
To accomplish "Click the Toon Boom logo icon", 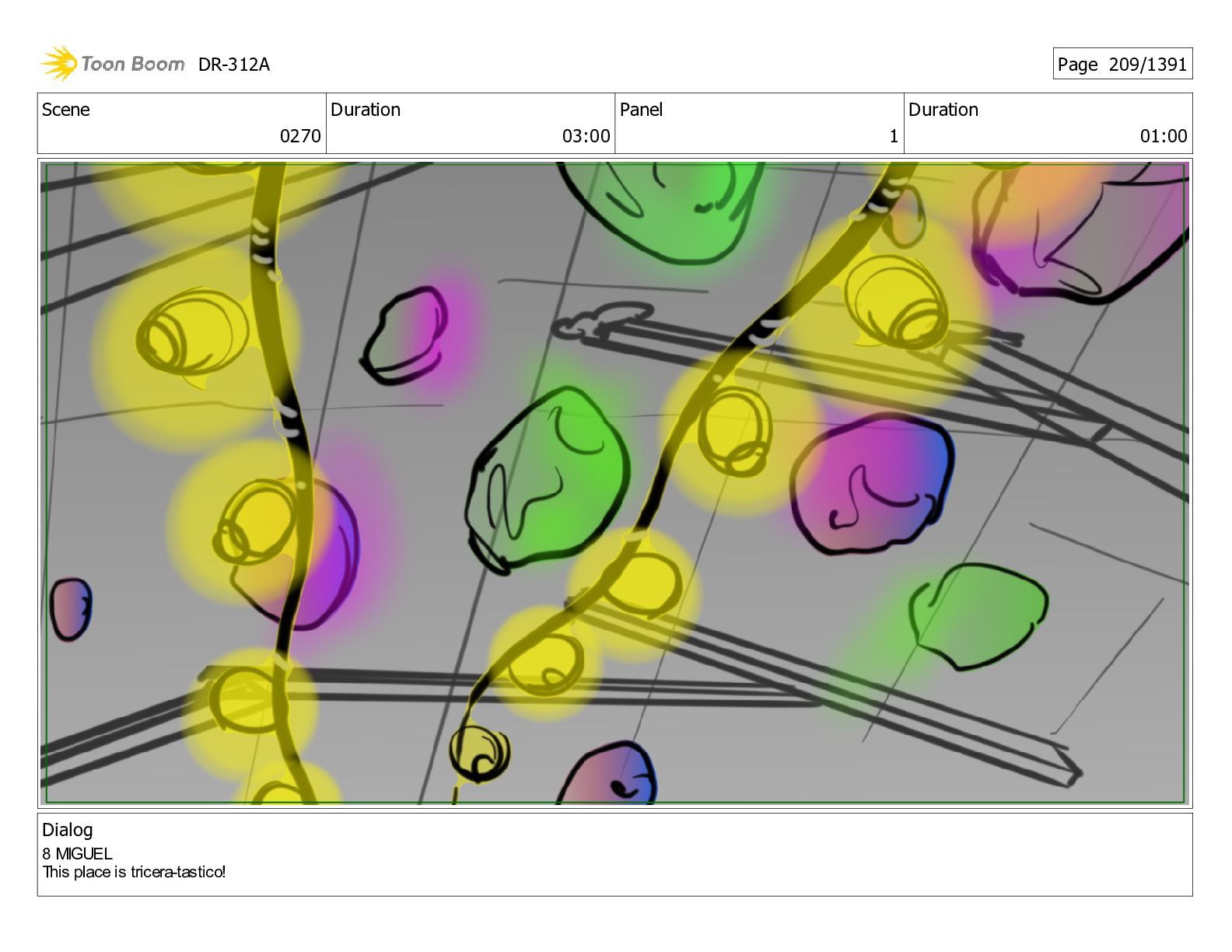I will coord(59,63).
